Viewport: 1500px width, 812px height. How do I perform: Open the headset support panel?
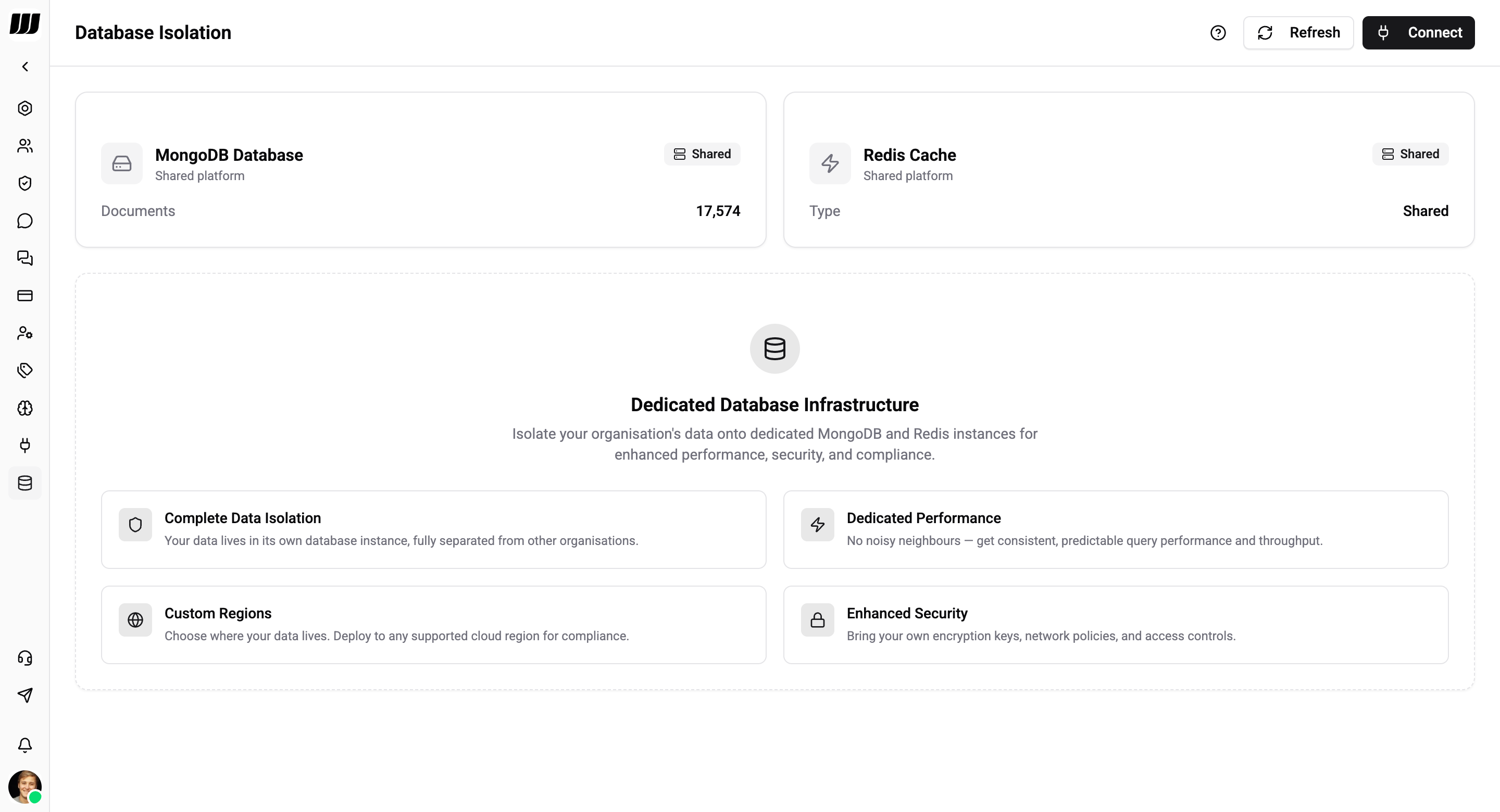coord(25,658)
